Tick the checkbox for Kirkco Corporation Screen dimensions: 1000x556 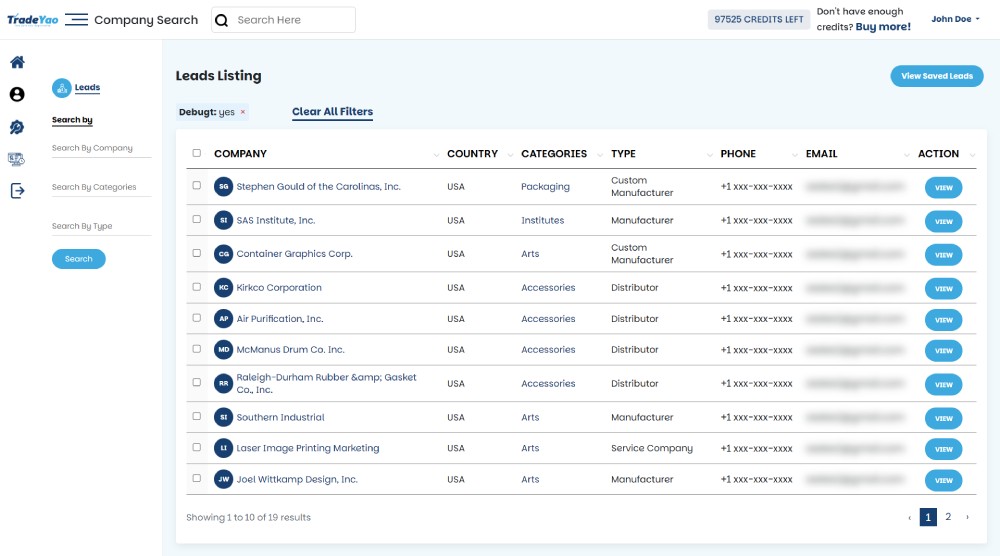197,287
